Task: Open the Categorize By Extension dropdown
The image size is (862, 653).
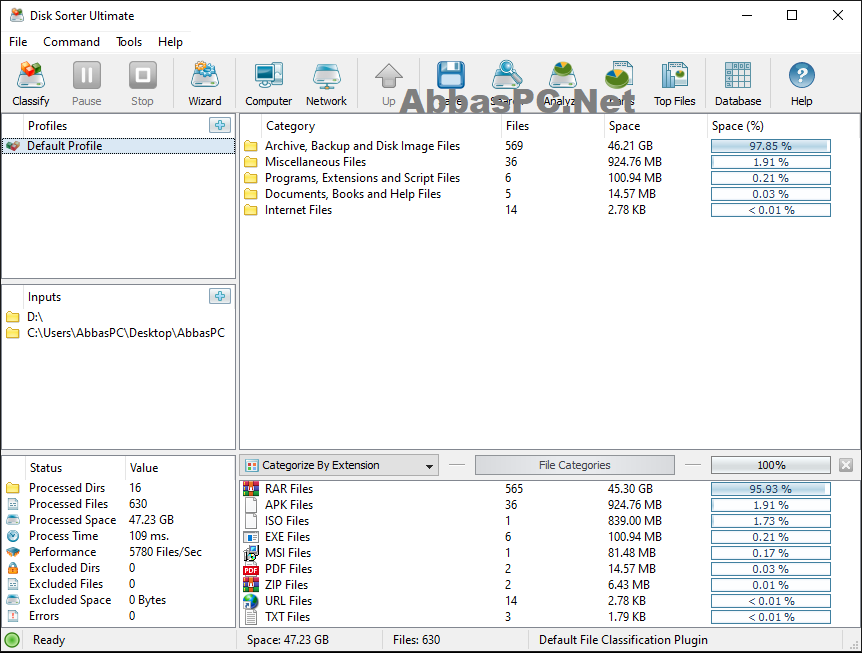Action: 339,465
